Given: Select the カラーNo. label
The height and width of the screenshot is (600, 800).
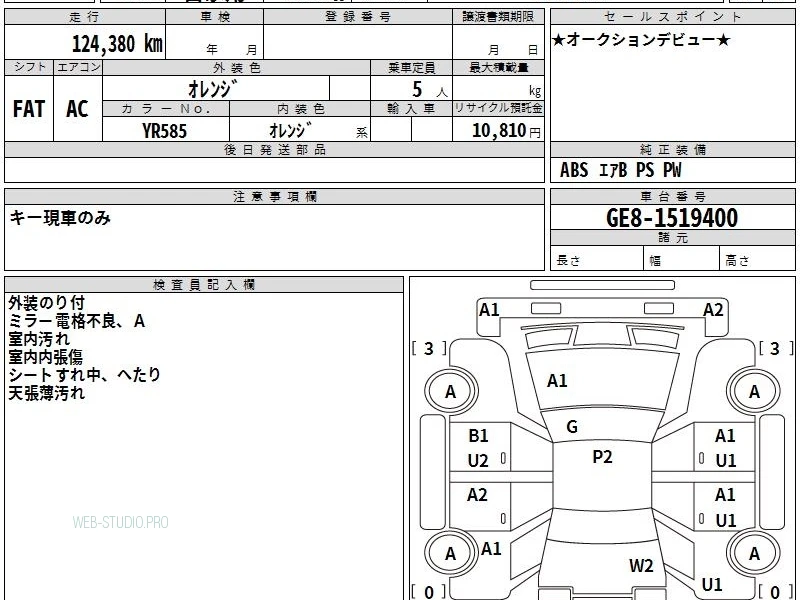Looking at the screenshot, I should click(166, 109).
